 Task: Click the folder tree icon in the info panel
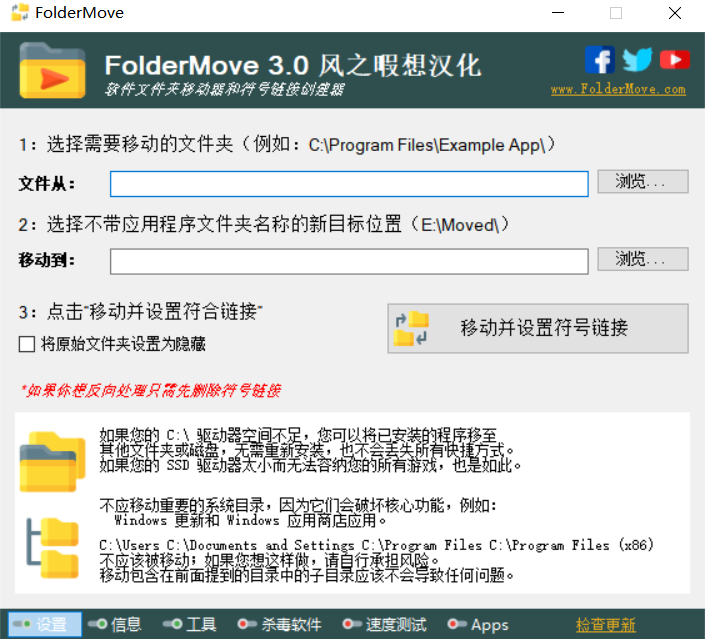[x=53, y=548]
